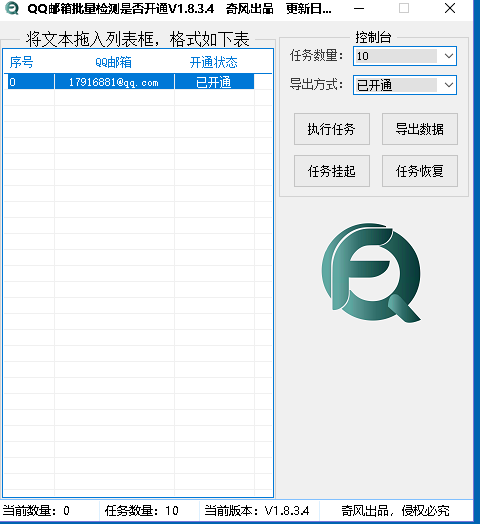Click the 当前数量 status bar panel
Viewport: 480px width, 524px height.
point(49,511)
